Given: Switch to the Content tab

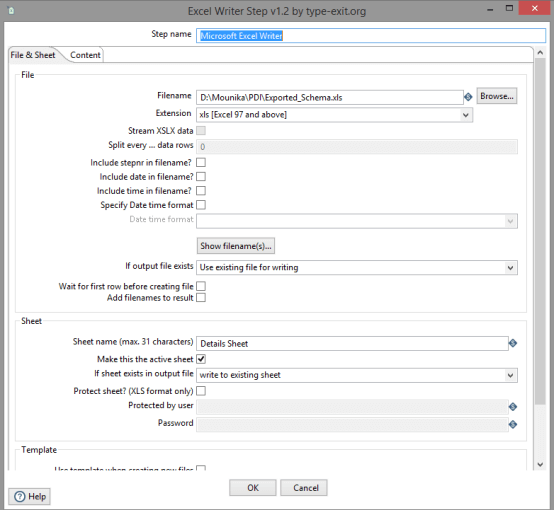Looking at the screenshot, I should 85,55.
